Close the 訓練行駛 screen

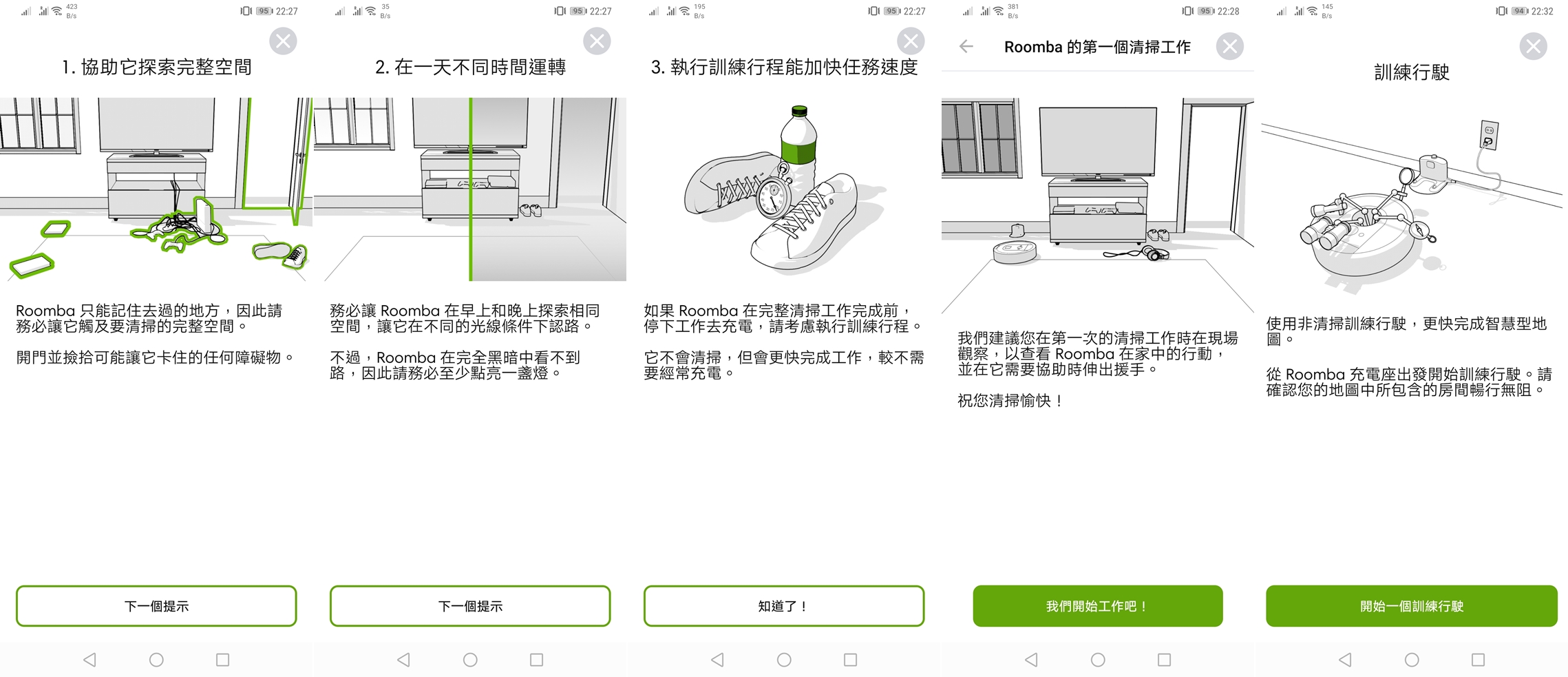[x=1533, y=46]
